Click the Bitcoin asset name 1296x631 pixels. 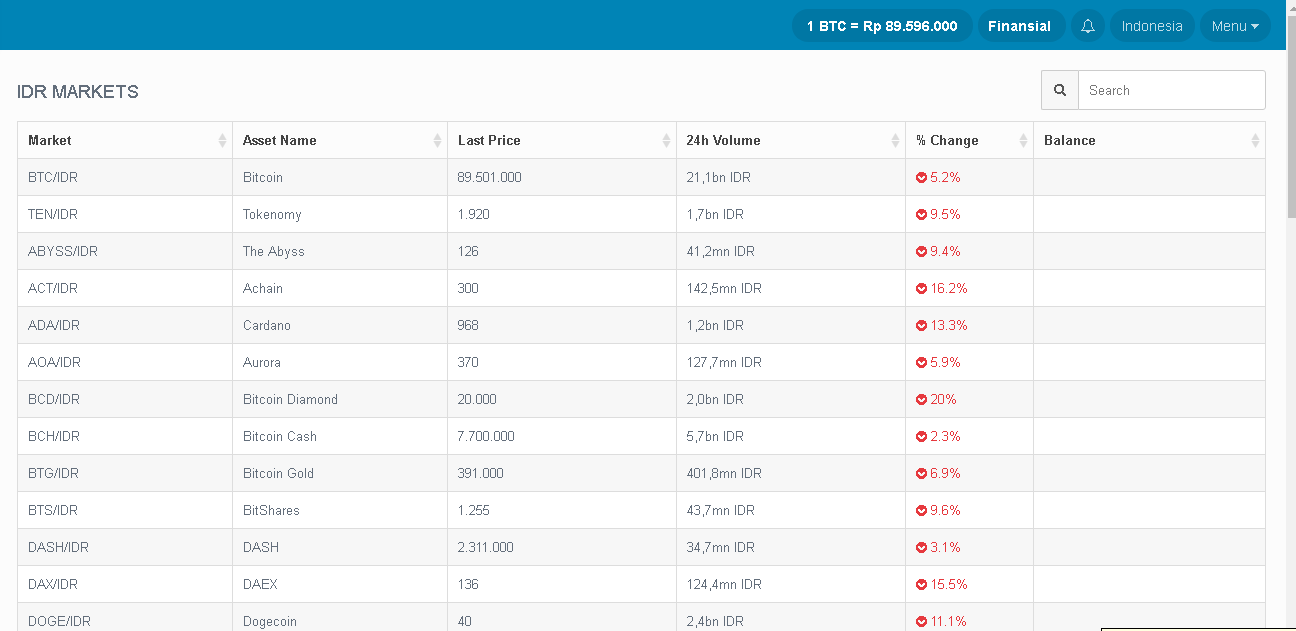pos(263,177)
